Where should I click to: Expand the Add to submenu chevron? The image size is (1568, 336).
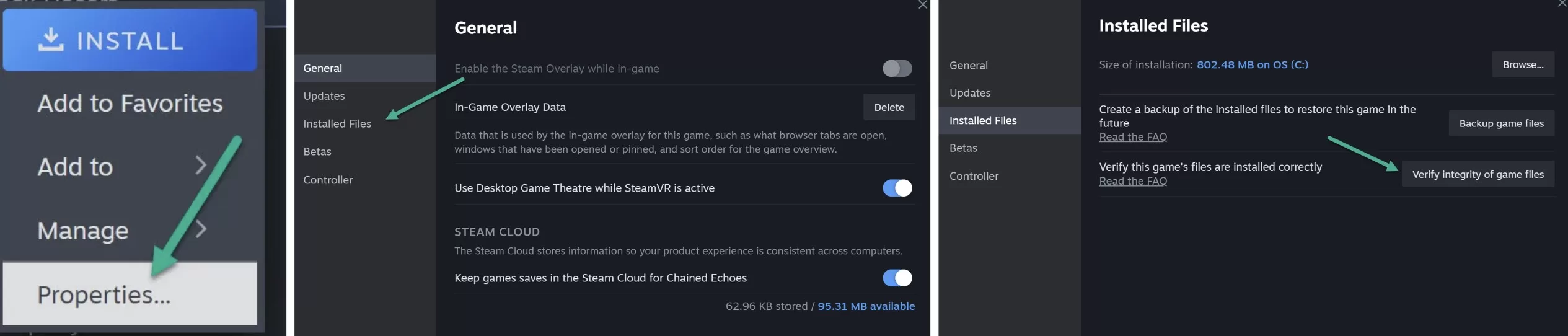click(200, 166)
